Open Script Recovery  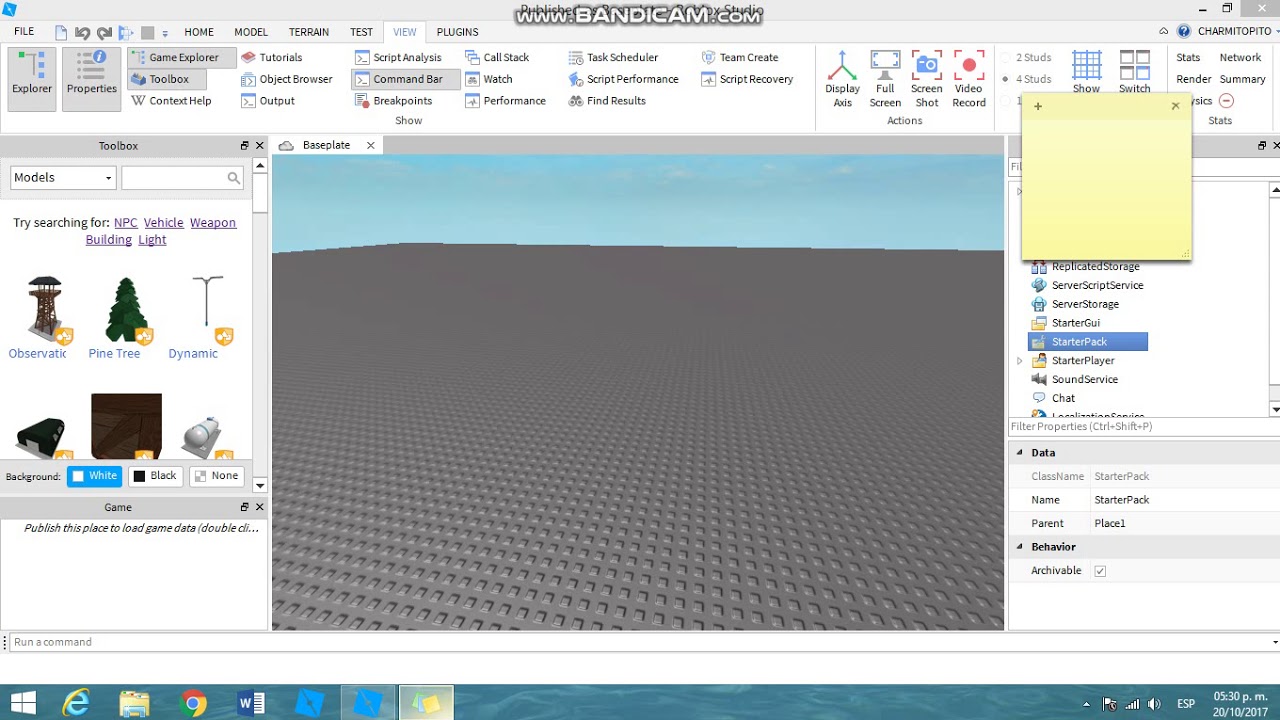pos(747,79)
